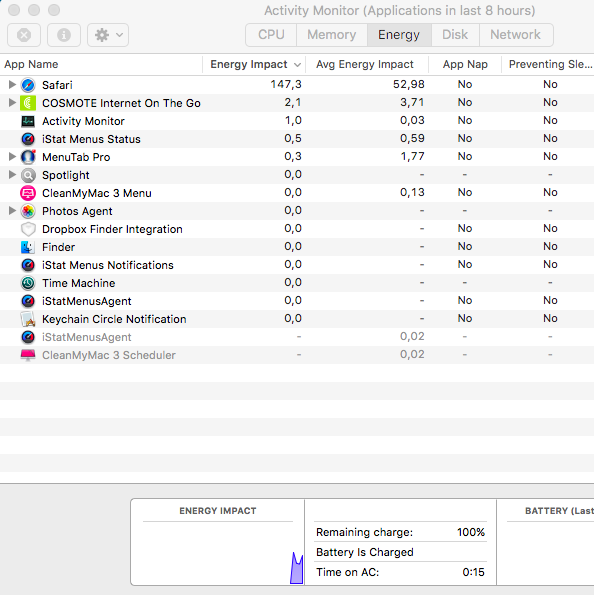Switch to the CPU tab
The height and width of the screenshot is (595, 594).
click(x=271, y=35)
